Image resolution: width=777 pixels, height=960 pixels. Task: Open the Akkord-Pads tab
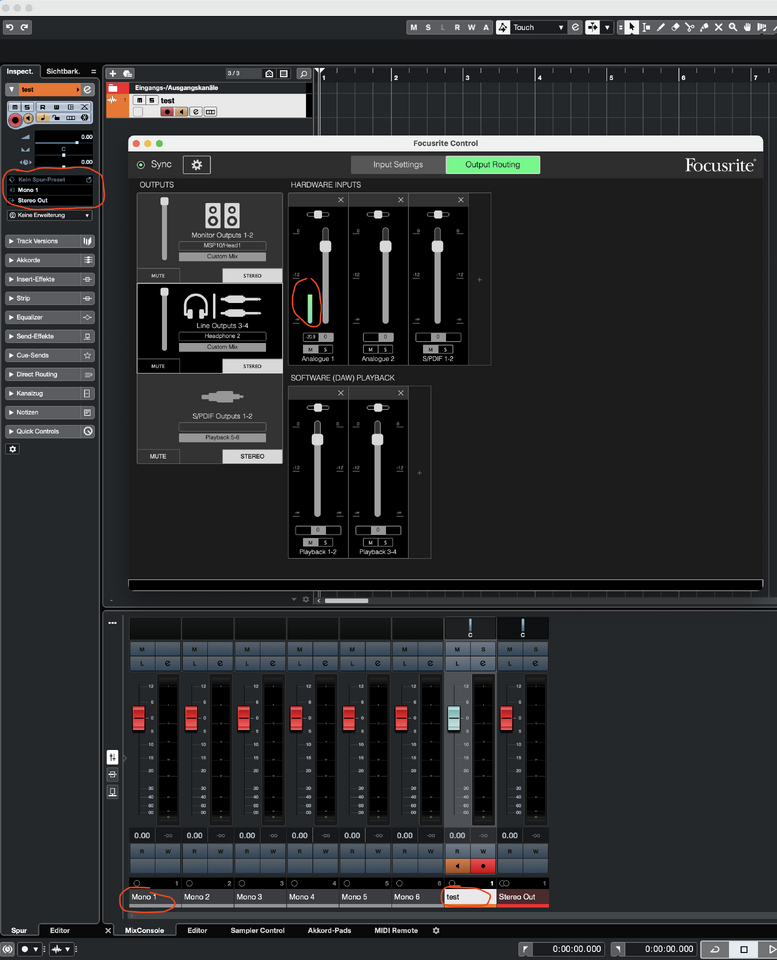click(x=329, y=930)
